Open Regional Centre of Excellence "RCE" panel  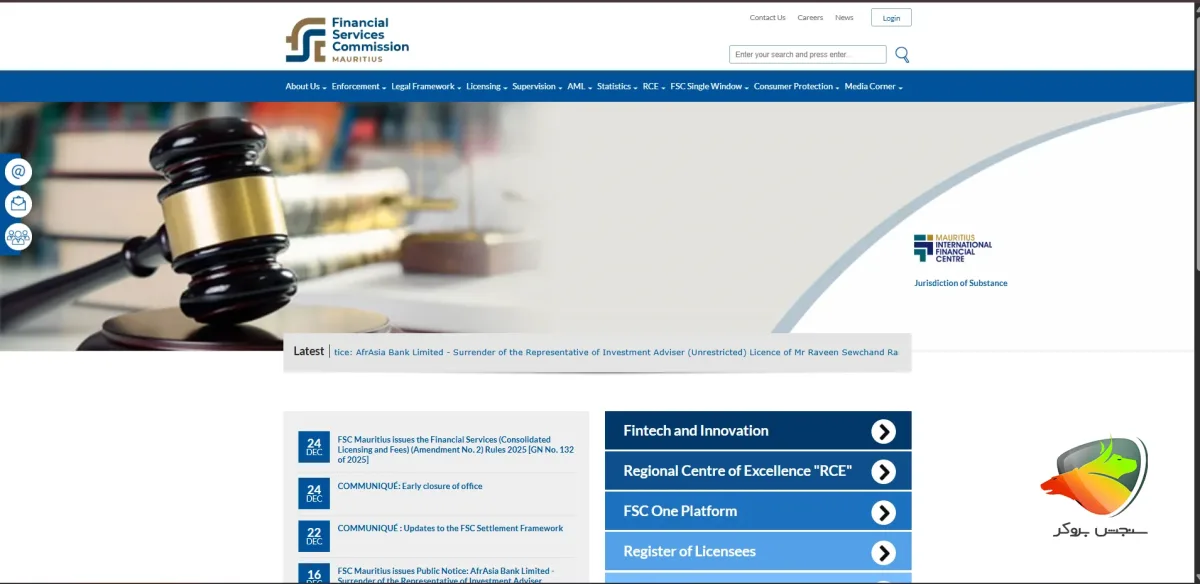(758, 471)
